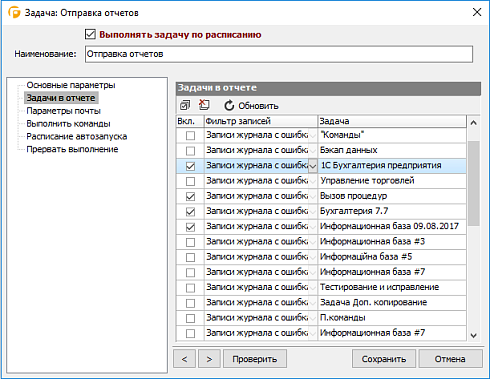The height and width of the screenshot is (379, 490).
Task: Uncheck Информационная база 09.08.2017 checkbox
Action: (x=190, y=227)
